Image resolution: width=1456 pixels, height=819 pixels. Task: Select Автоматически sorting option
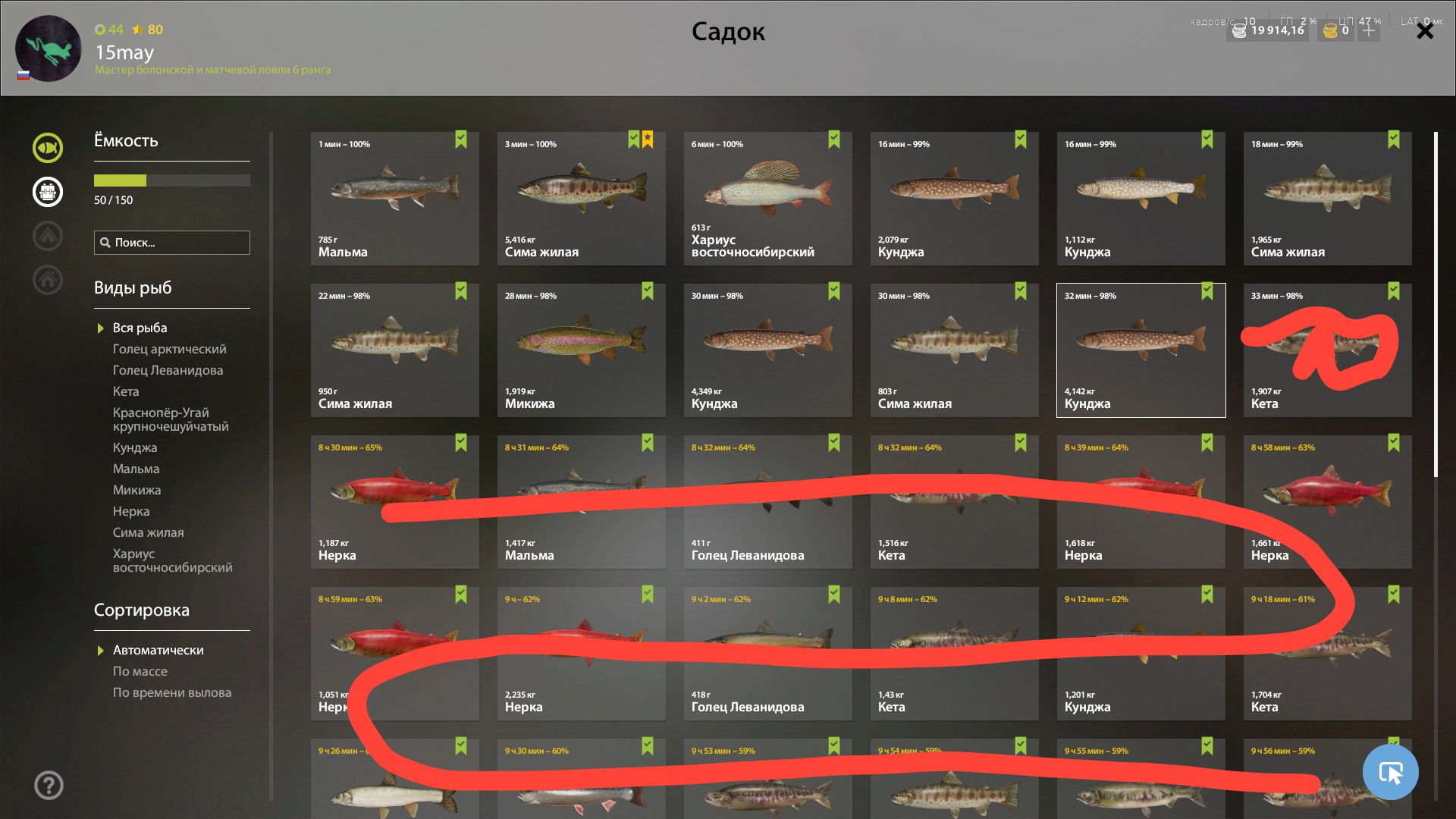tap(158, 650)
